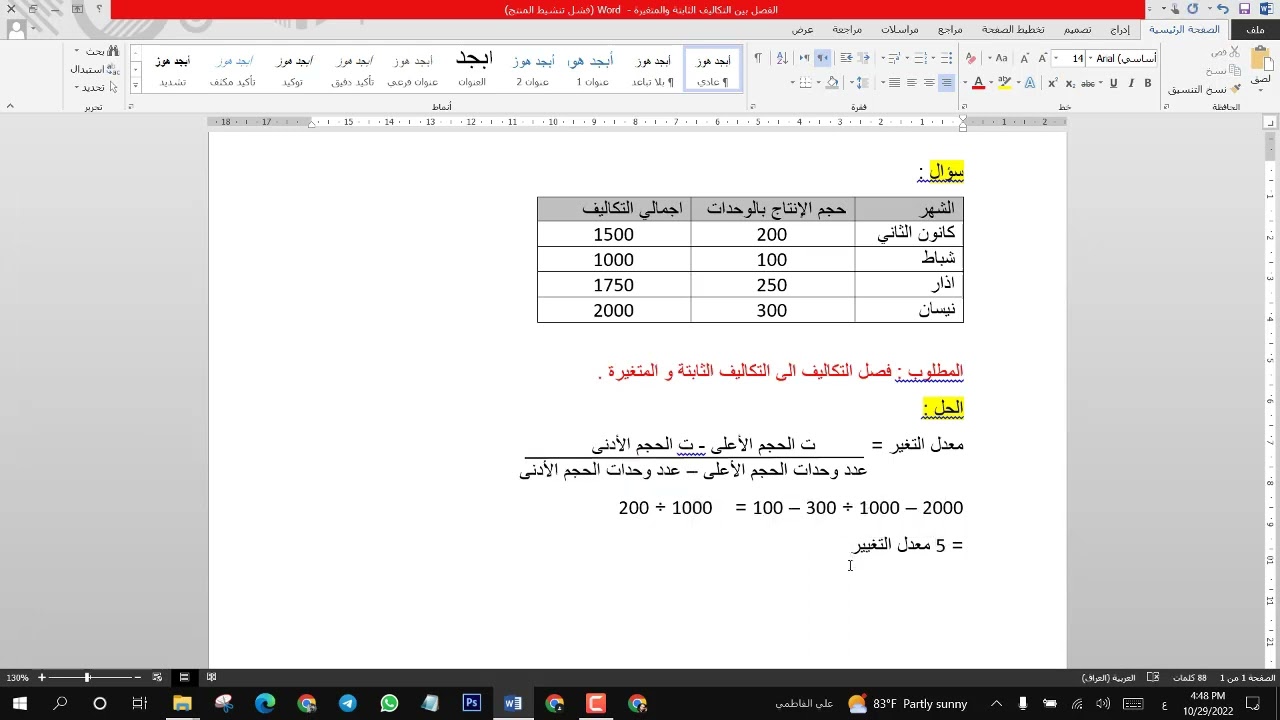The image size is (1280, 720).
Task: Click the Copy icon in the clipboard group
Action: pos(1234,70)
